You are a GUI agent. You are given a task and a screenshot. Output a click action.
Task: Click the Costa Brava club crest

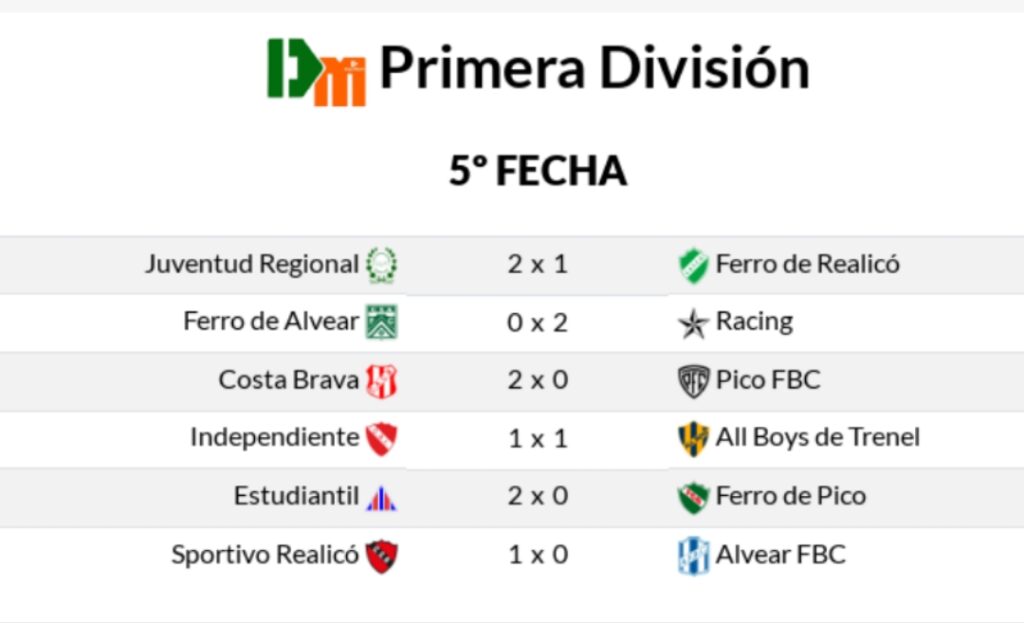(381, 381)
